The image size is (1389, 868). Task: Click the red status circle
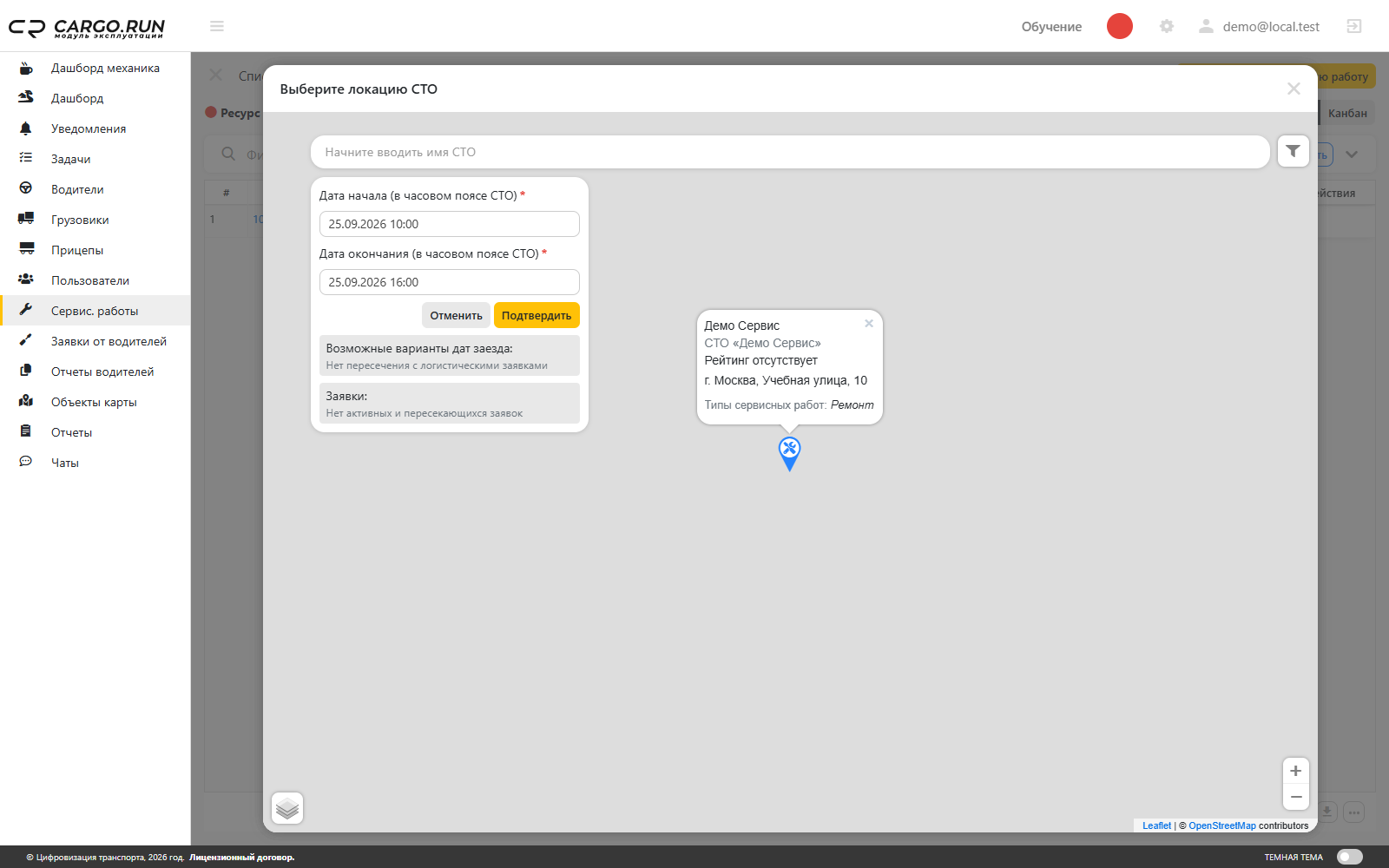click(x=1120, y=26)
